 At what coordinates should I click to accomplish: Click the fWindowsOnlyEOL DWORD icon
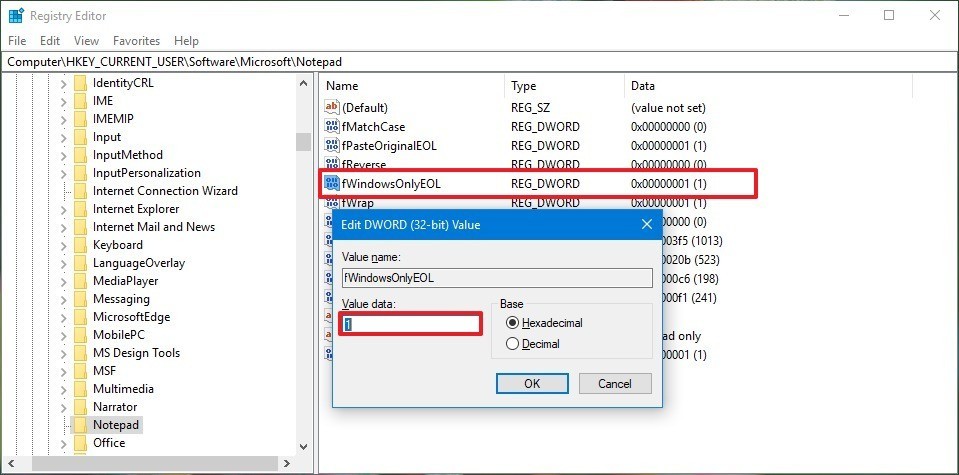[x=331, y=183]
